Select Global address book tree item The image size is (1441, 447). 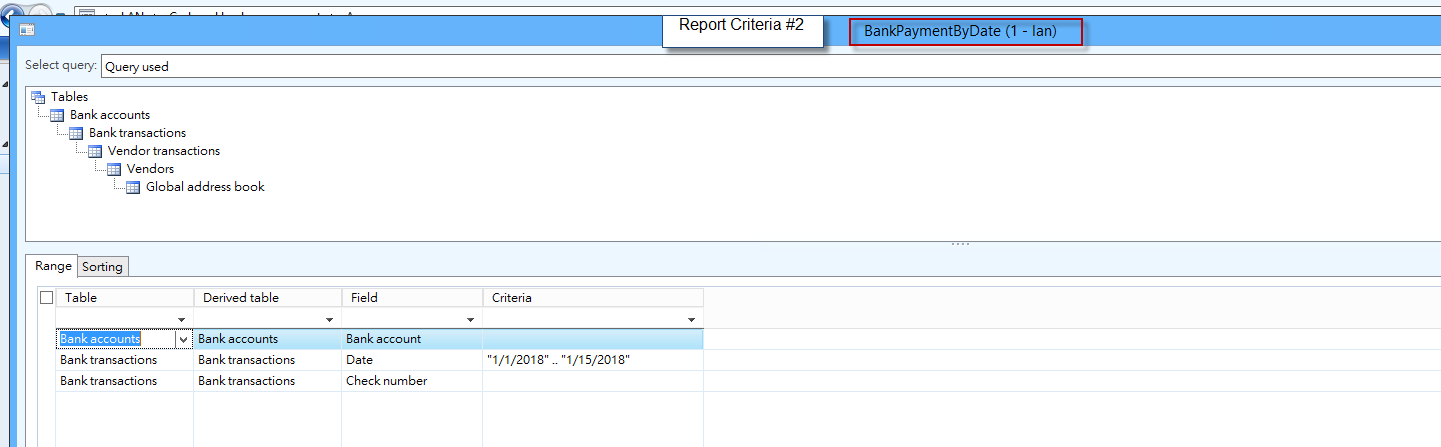pyautogui.click(x=205, y=187)
